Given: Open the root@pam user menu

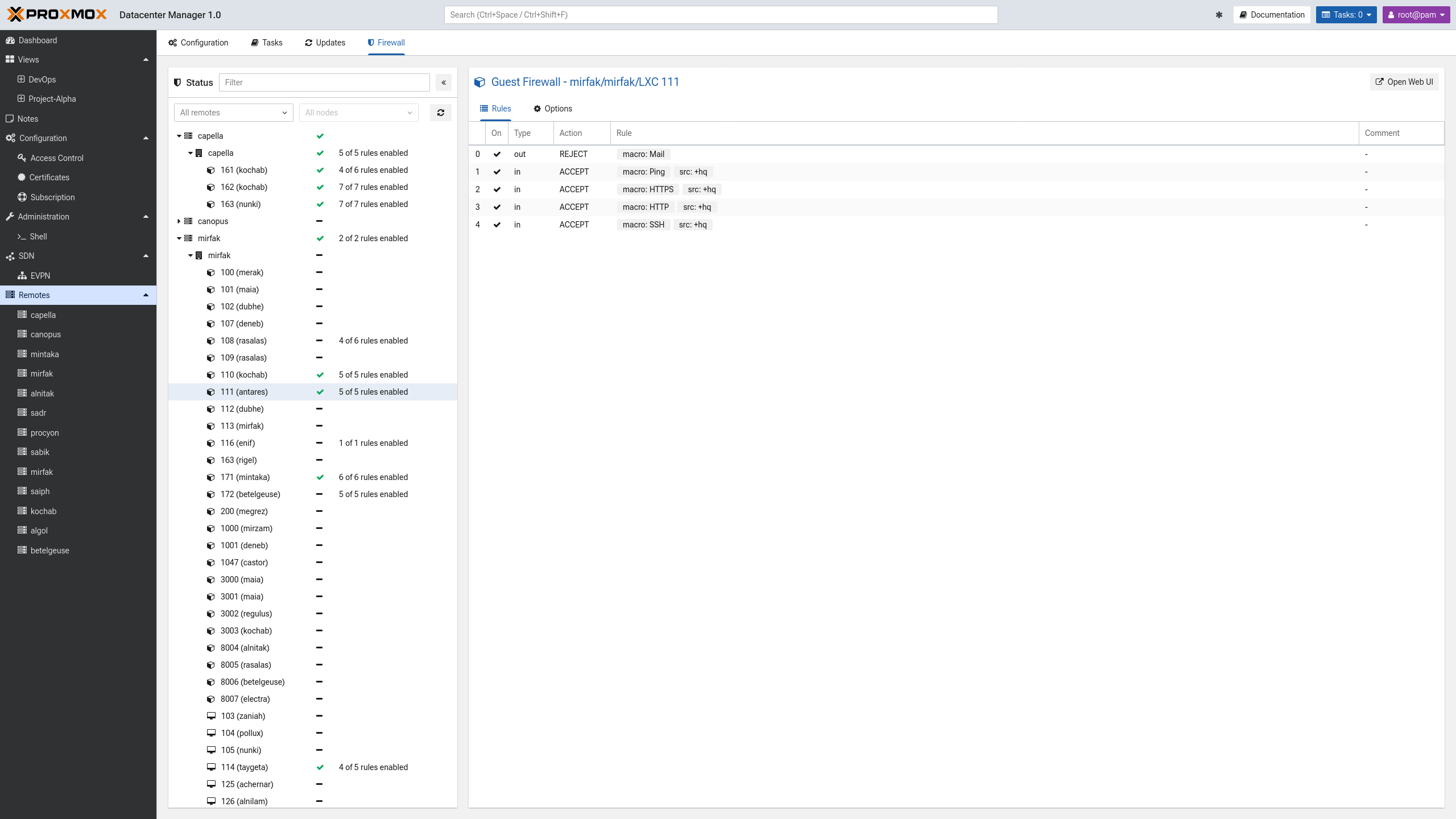Looking at the screenshot, I should click(1416, 15).
